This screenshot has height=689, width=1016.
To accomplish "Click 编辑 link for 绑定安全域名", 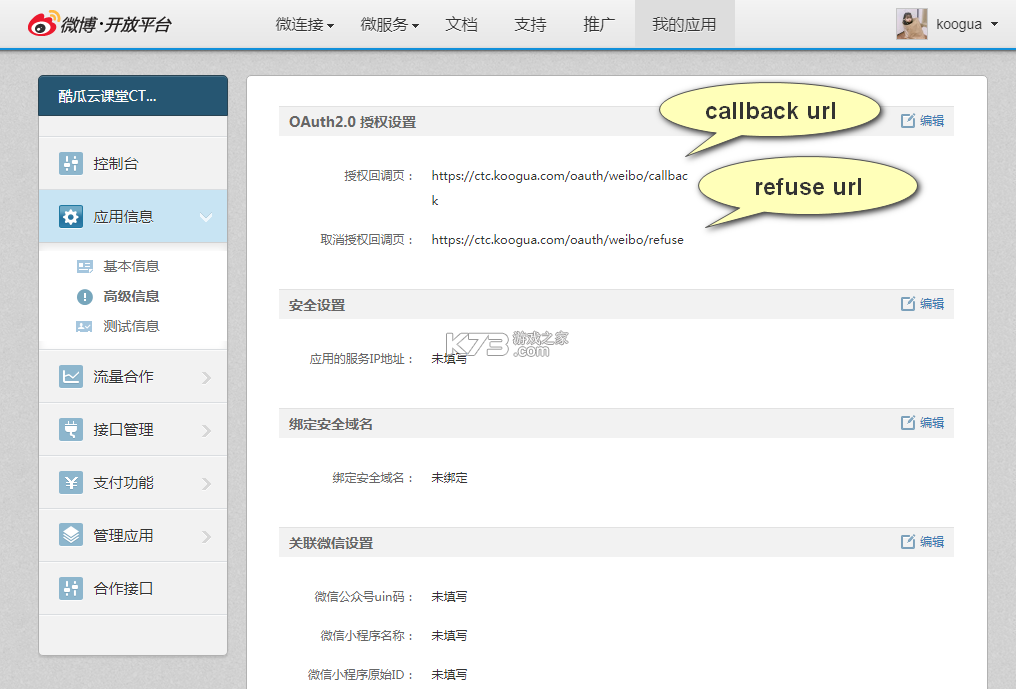I will pos(932,423).
